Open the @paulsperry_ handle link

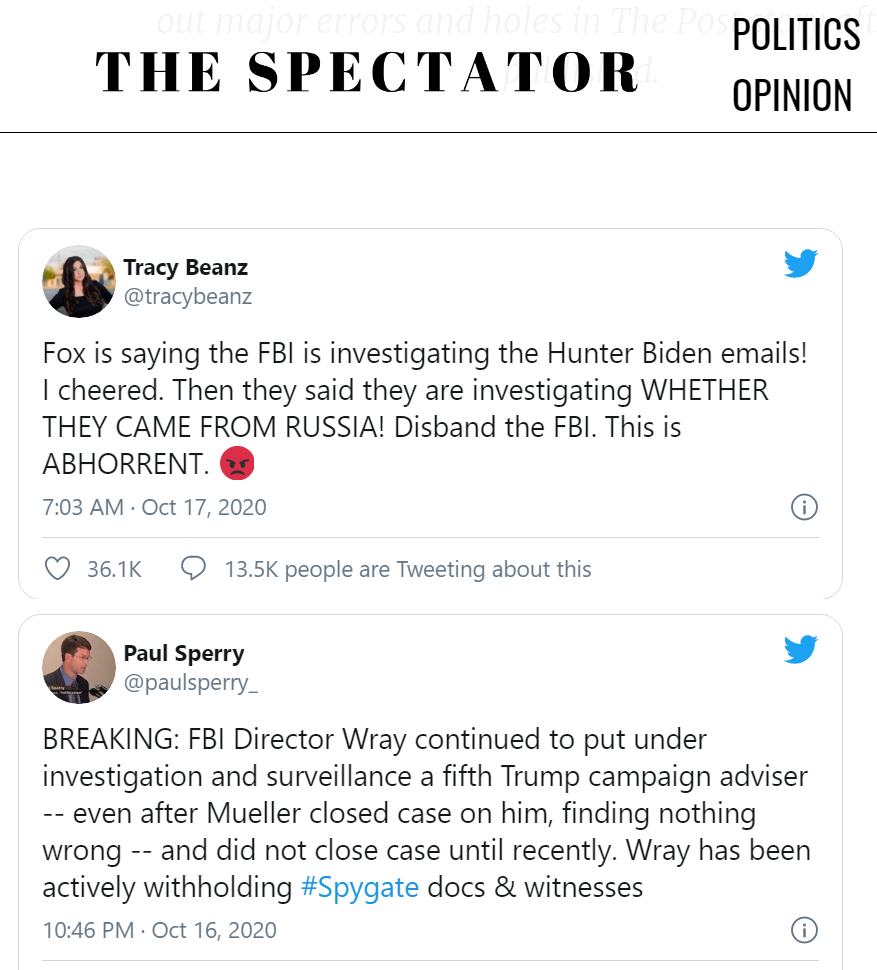tap(190, 682)
